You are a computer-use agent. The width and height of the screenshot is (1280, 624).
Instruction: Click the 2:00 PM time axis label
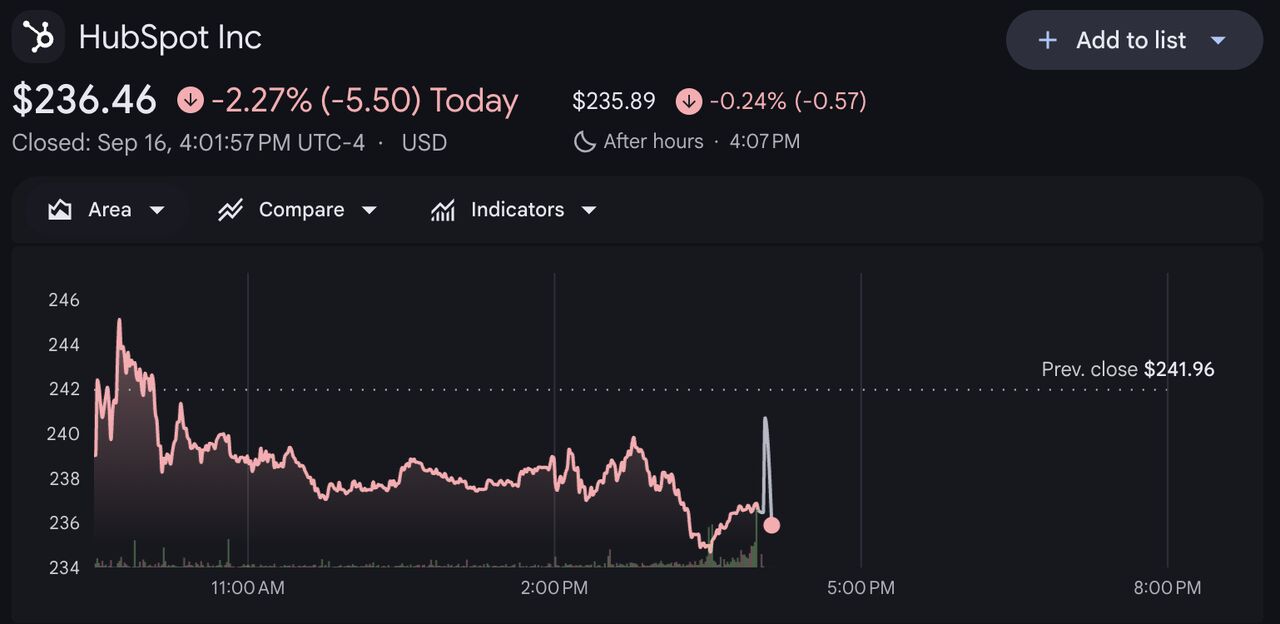[554, 588]
